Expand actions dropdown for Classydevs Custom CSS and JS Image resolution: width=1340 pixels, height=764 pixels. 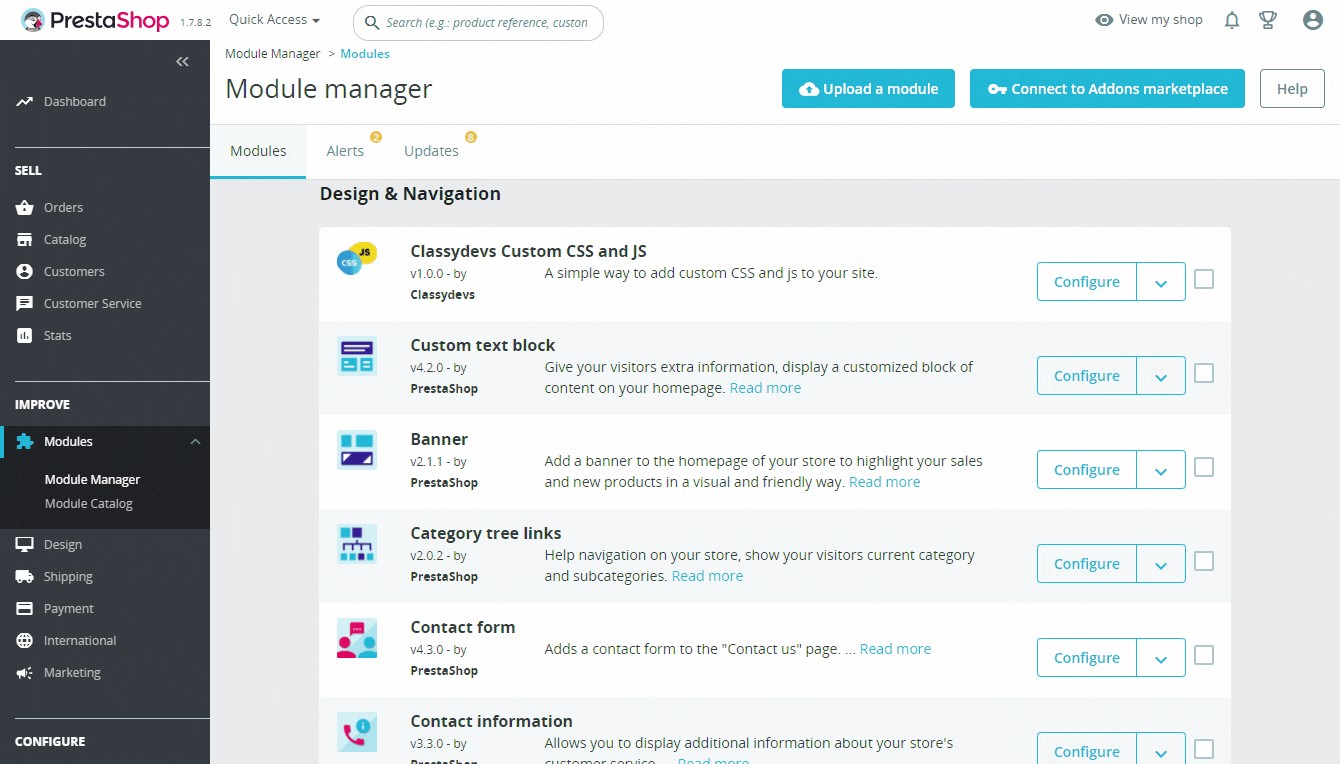tap(1161, 282)
